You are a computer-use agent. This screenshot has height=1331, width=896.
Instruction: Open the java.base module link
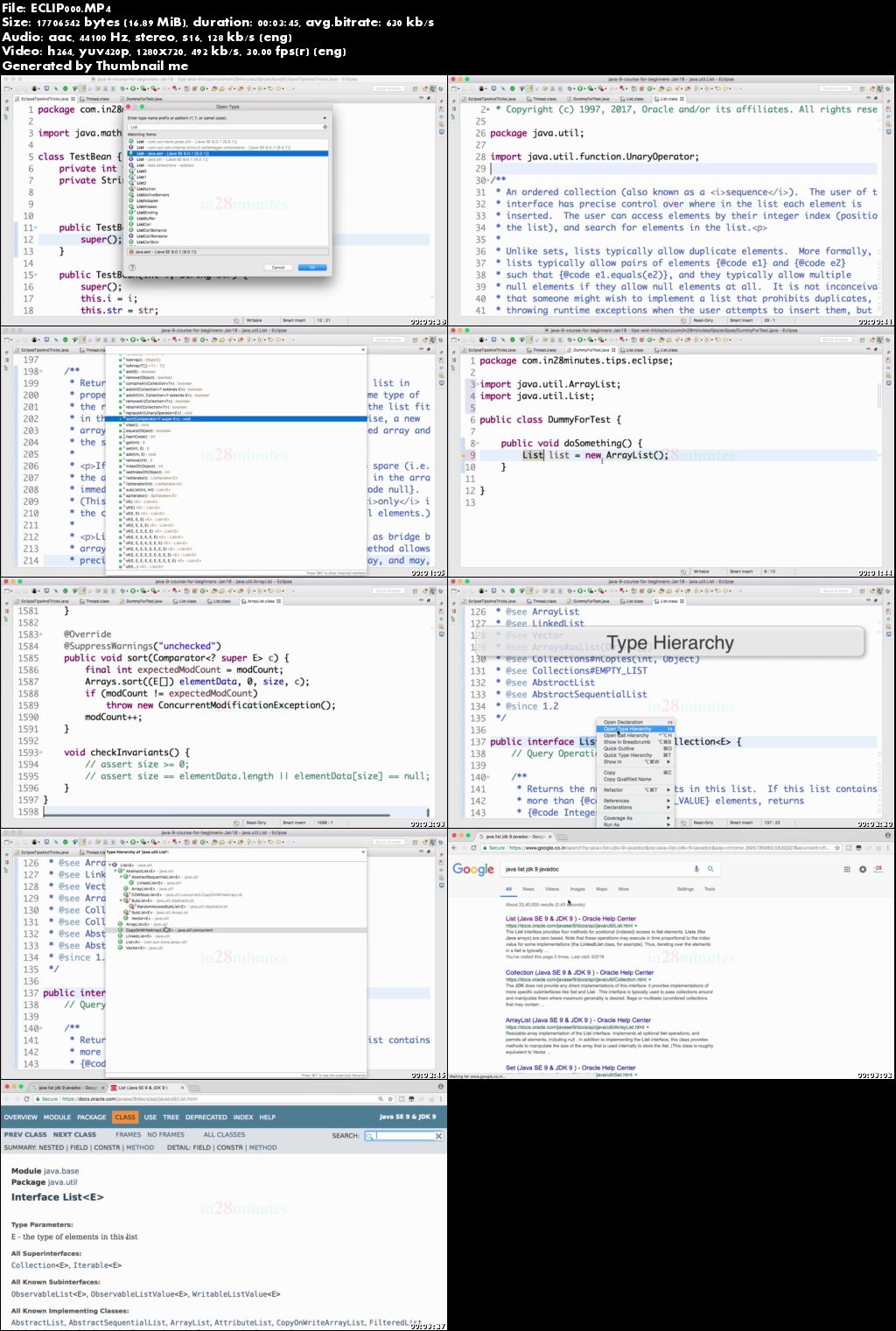pos(61,1171)
